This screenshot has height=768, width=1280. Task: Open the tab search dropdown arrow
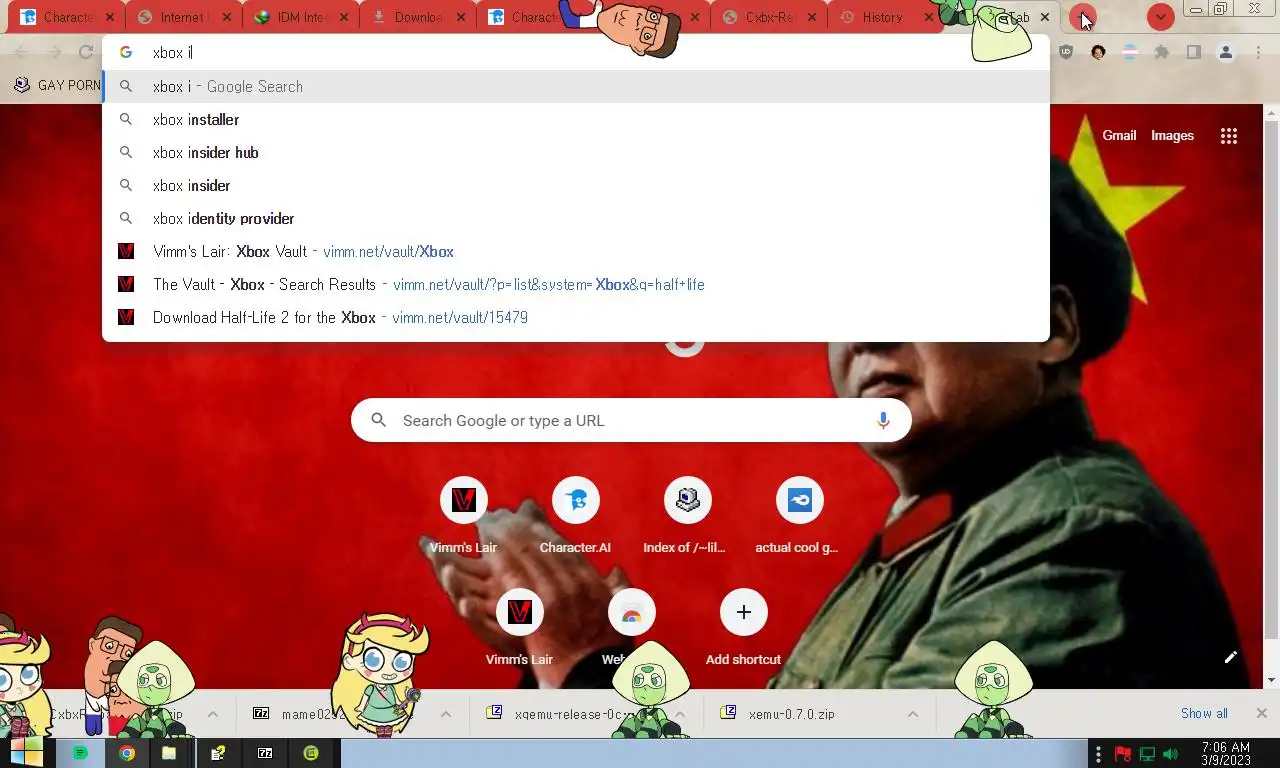click(1160, 18)
